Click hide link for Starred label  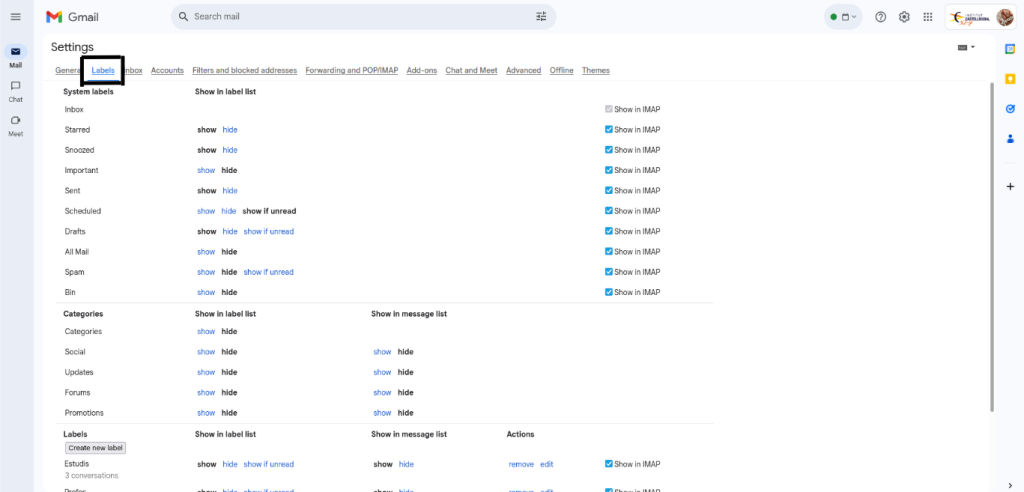coord(230,130)
